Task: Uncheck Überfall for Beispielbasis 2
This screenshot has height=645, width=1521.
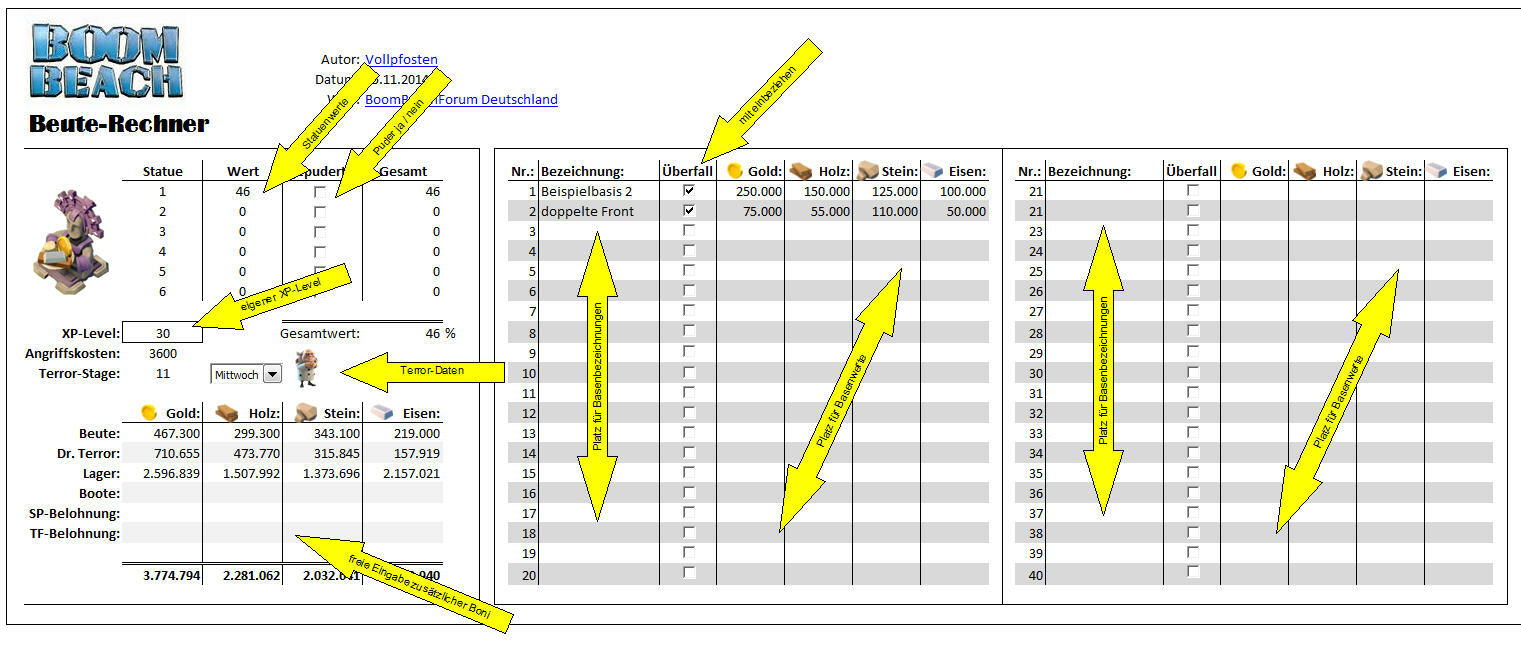Action: click(688, 190)
